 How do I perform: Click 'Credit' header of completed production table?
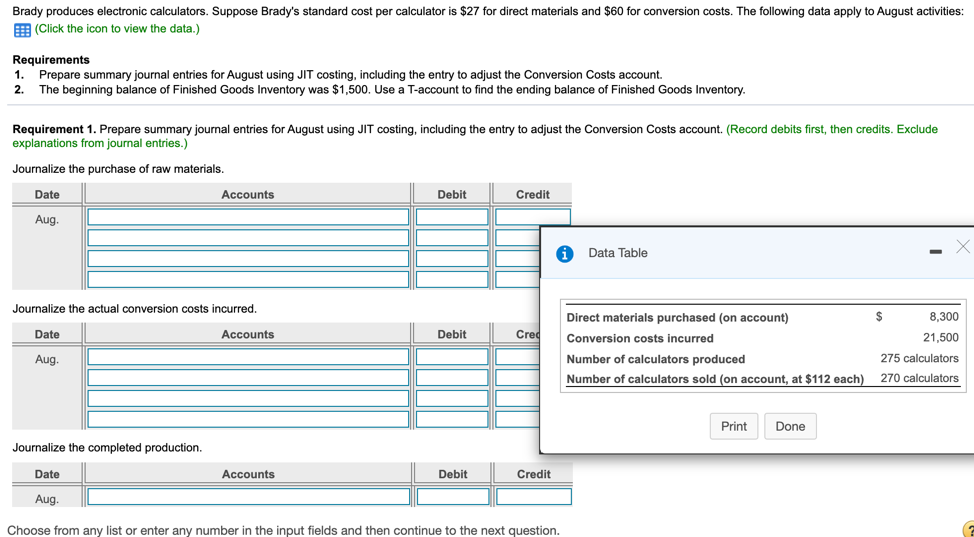click(x=534, y=474)
